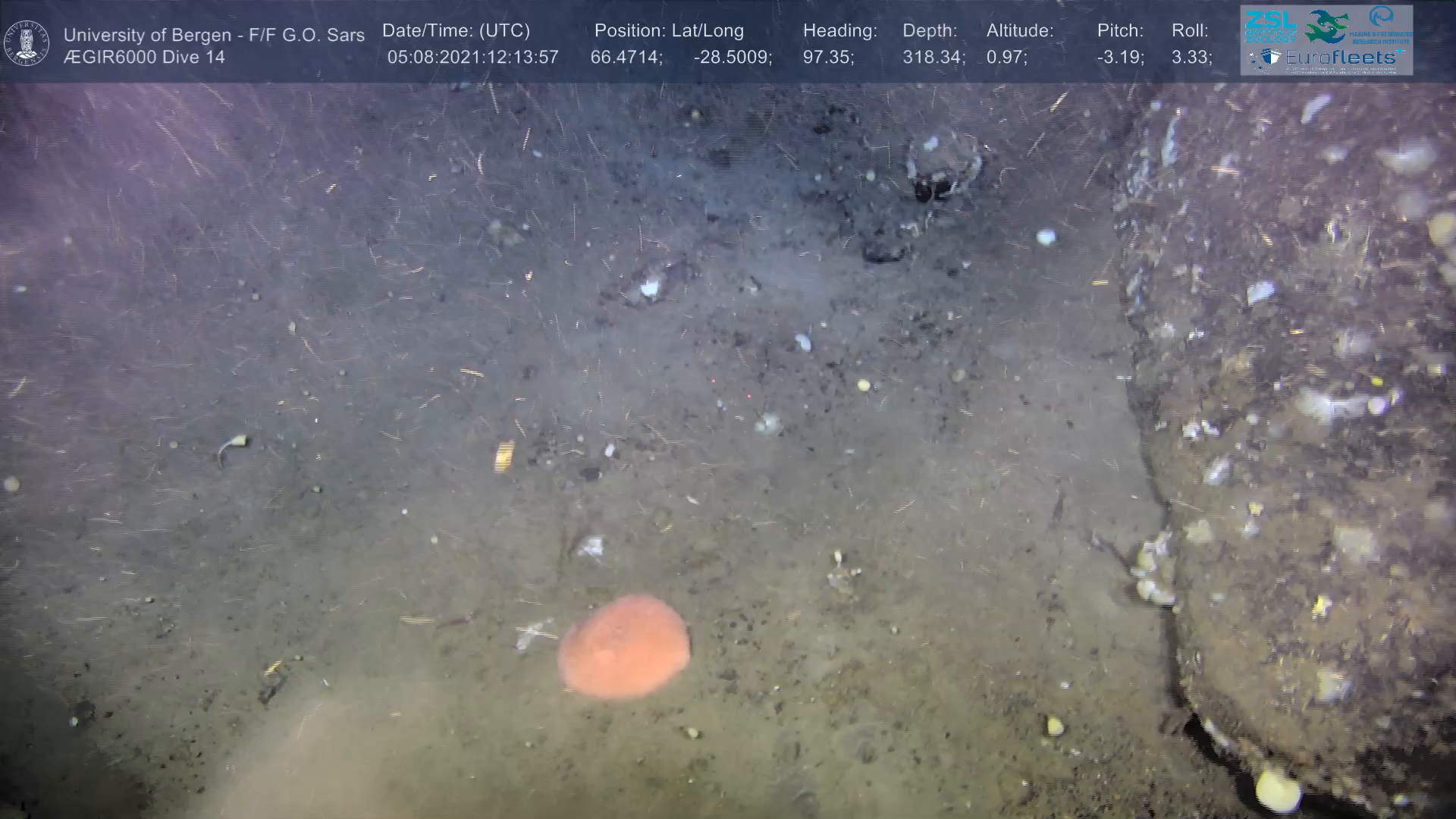
Task: Click the longitude value -28.5009
Action: coord(730,58)
